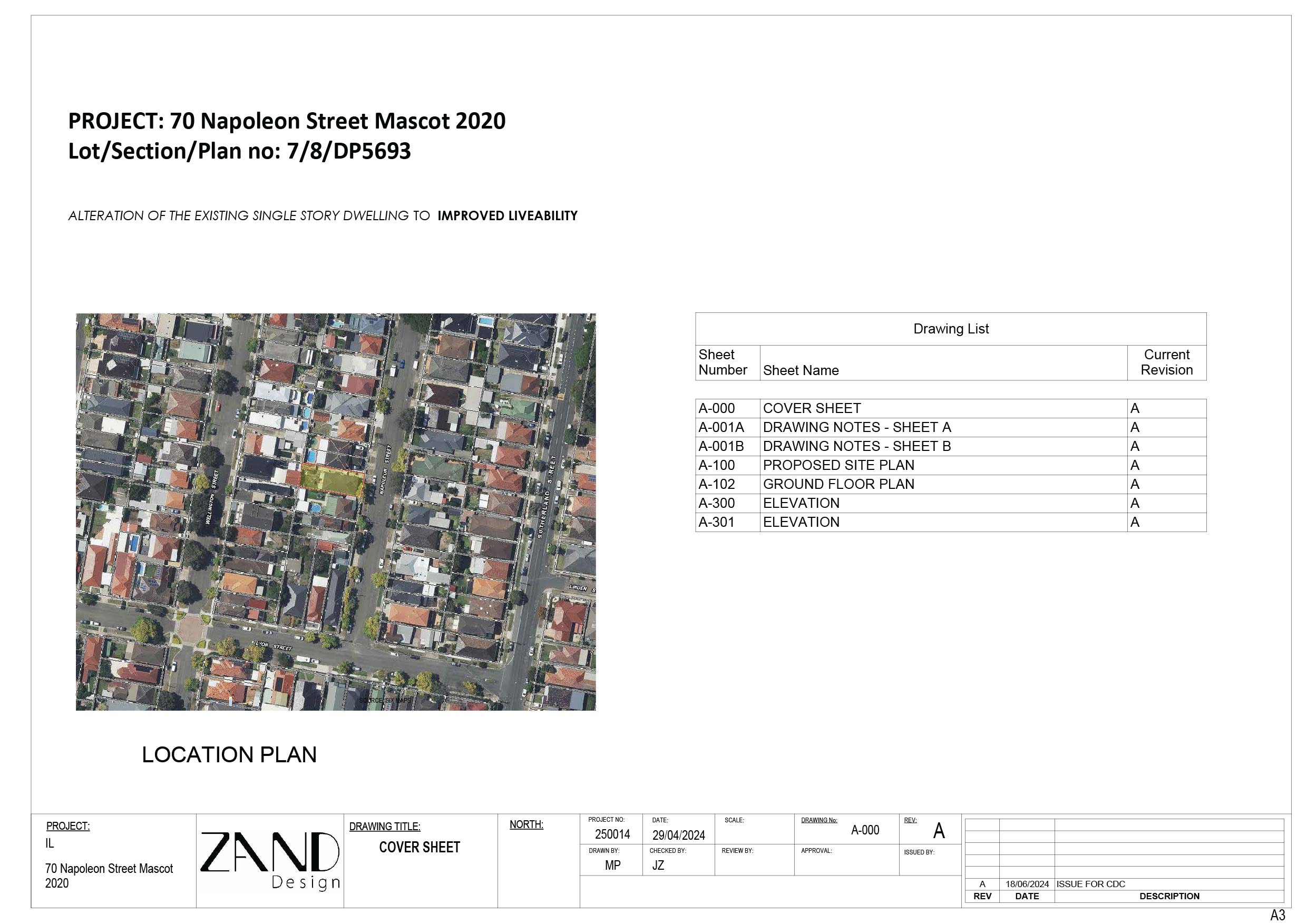
Task: Click the aerial location plan image
Action: pyautogui.click(x=336, y=512)
